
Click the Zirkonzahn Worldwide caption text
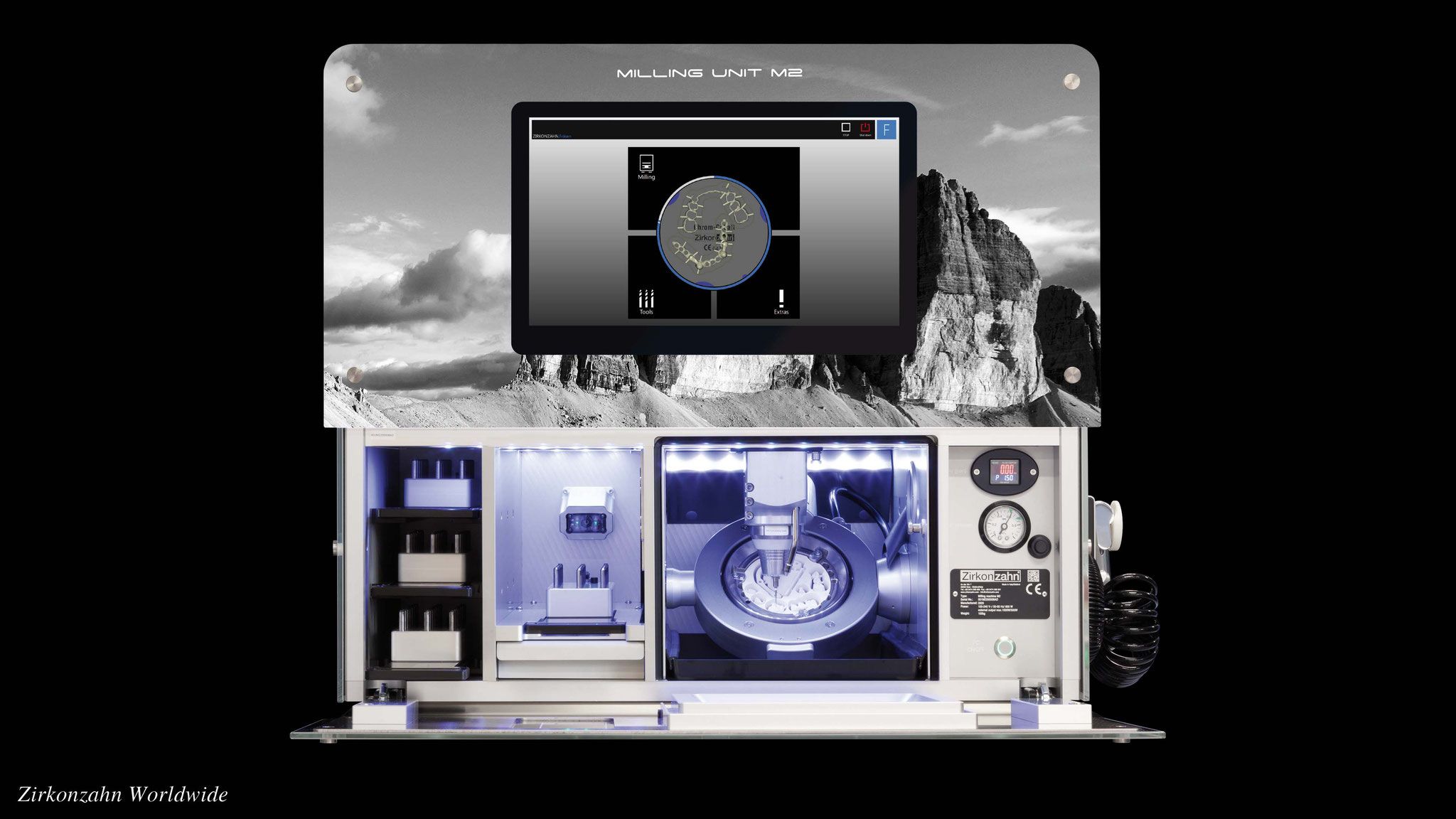tap(122, 794)
